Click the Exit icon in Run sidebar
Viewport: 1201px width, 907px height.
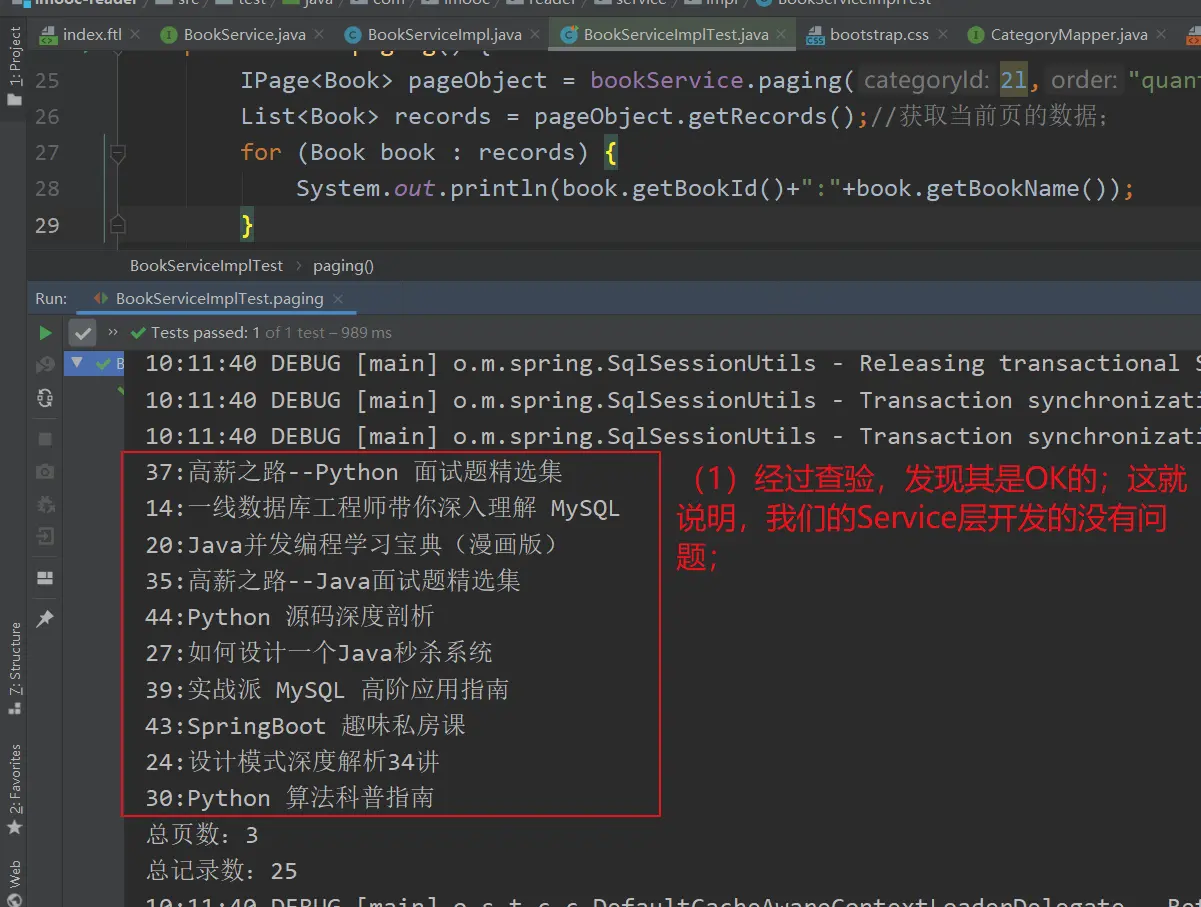(x=45, y=538)
